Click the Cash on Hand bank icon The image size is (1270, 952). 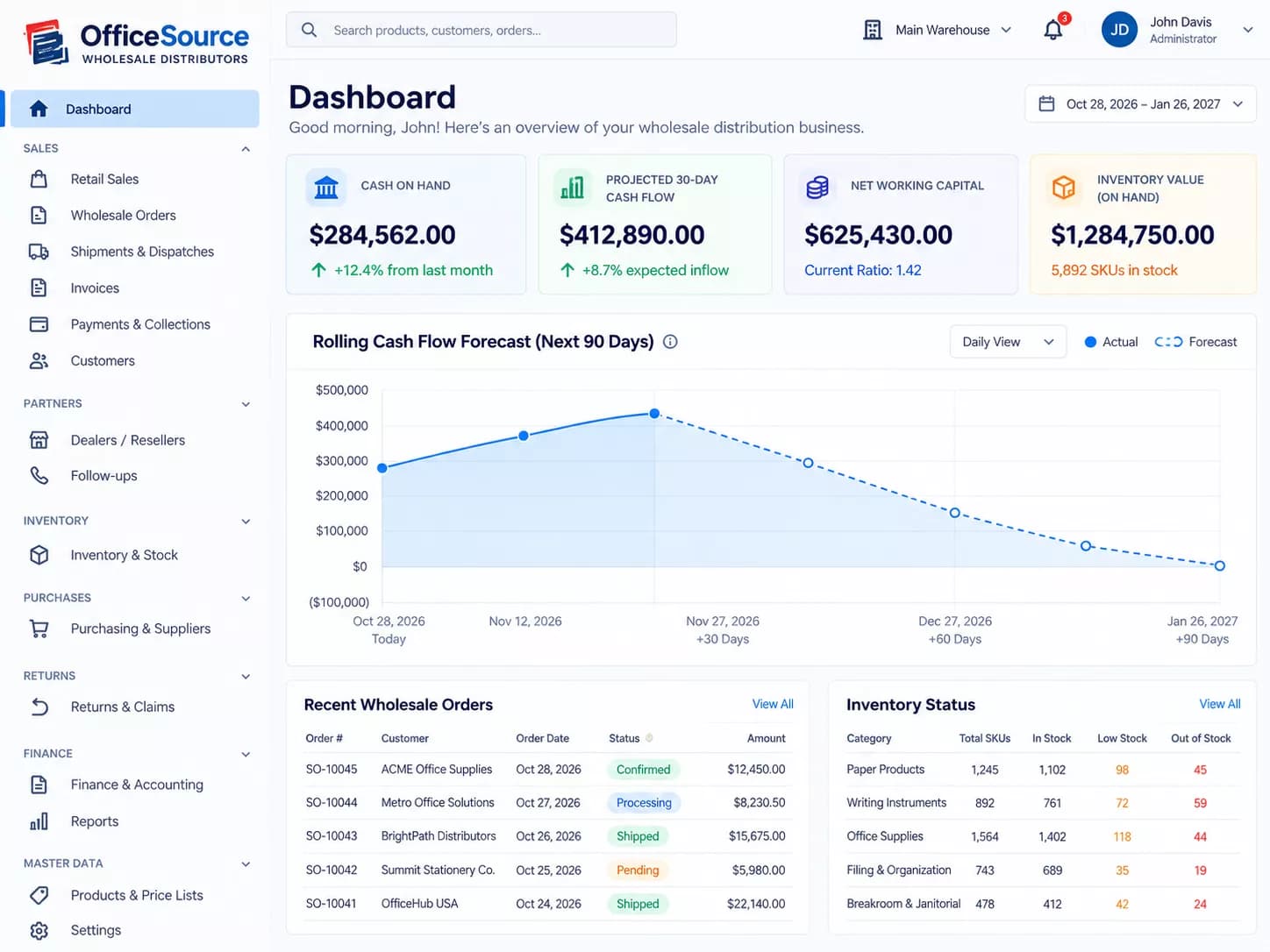click(326, 188)
